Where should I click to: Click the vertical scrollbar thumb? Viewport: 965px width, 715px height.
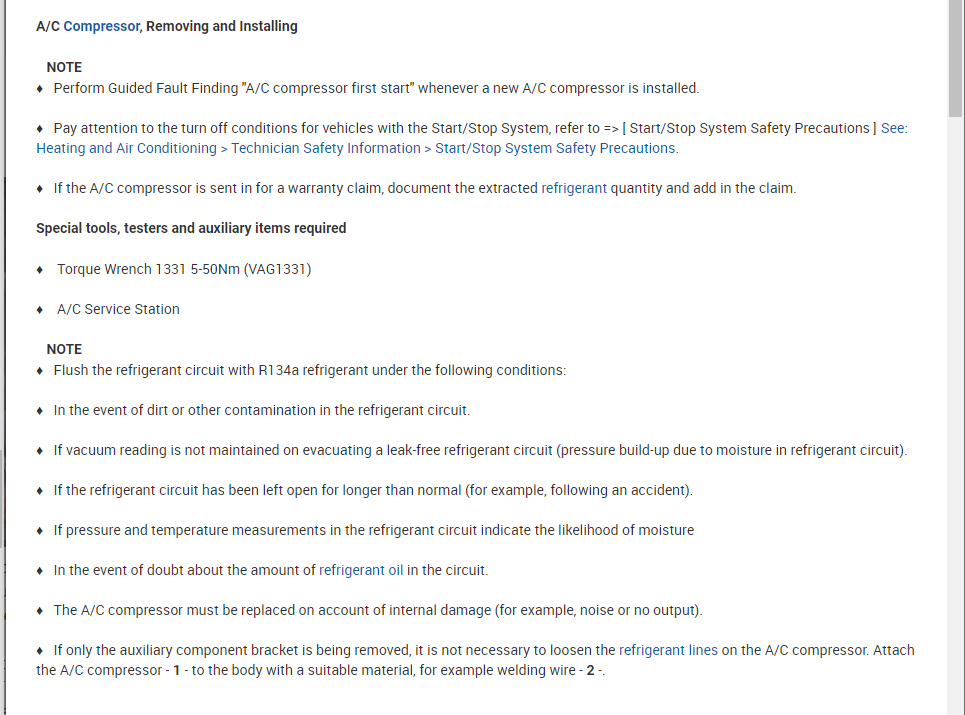956,60
